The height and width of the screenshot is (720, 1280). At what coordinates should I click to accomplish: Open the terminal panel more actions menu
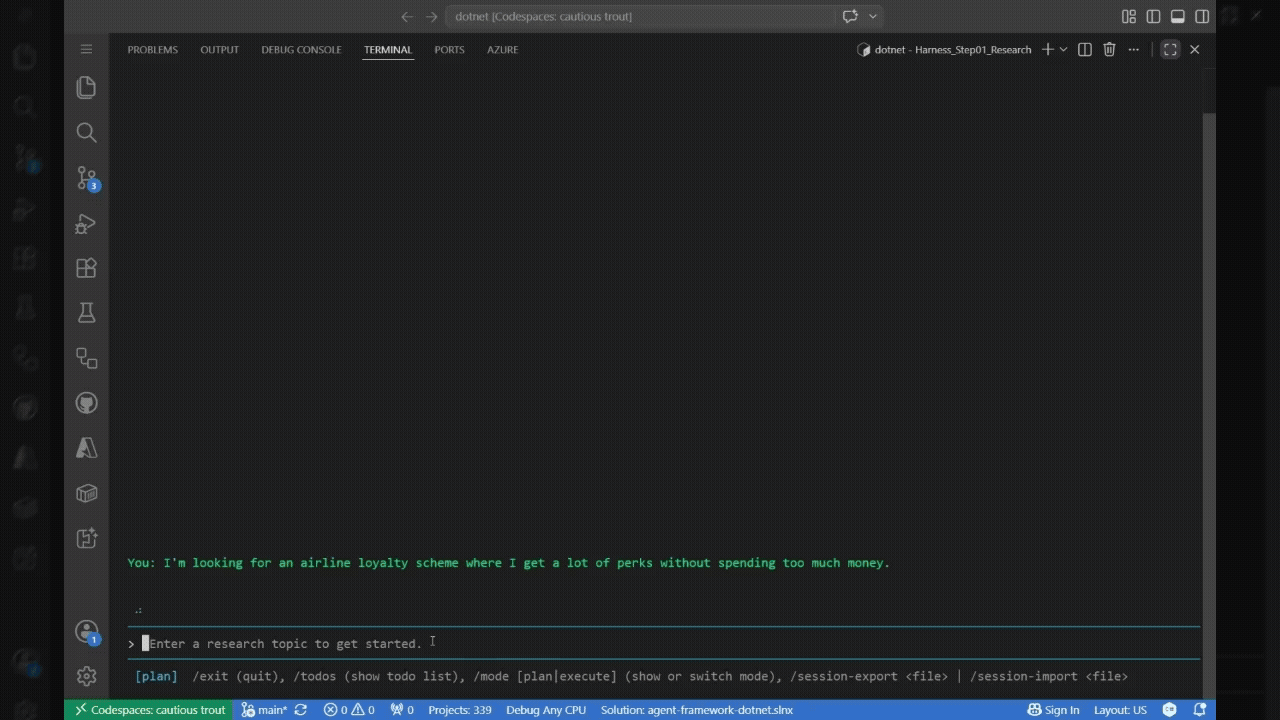coord(1133,49)
